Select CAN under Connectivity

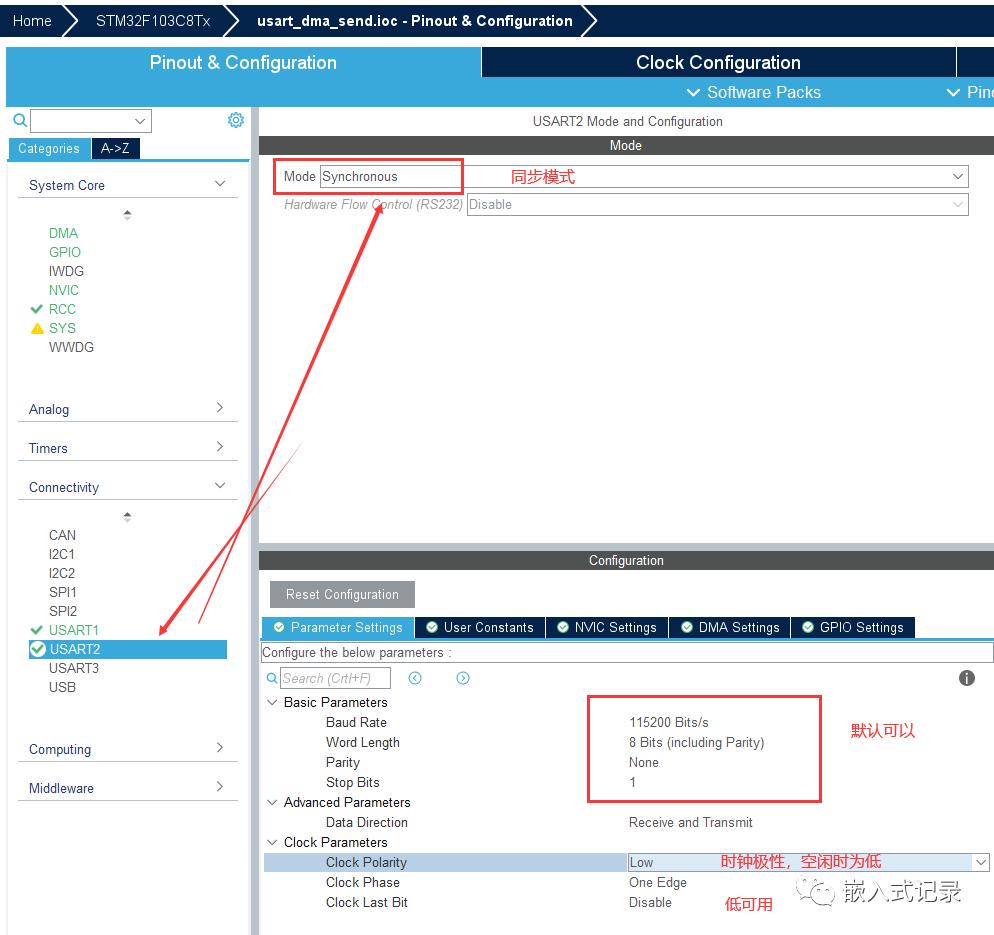(x=62, y=535)
